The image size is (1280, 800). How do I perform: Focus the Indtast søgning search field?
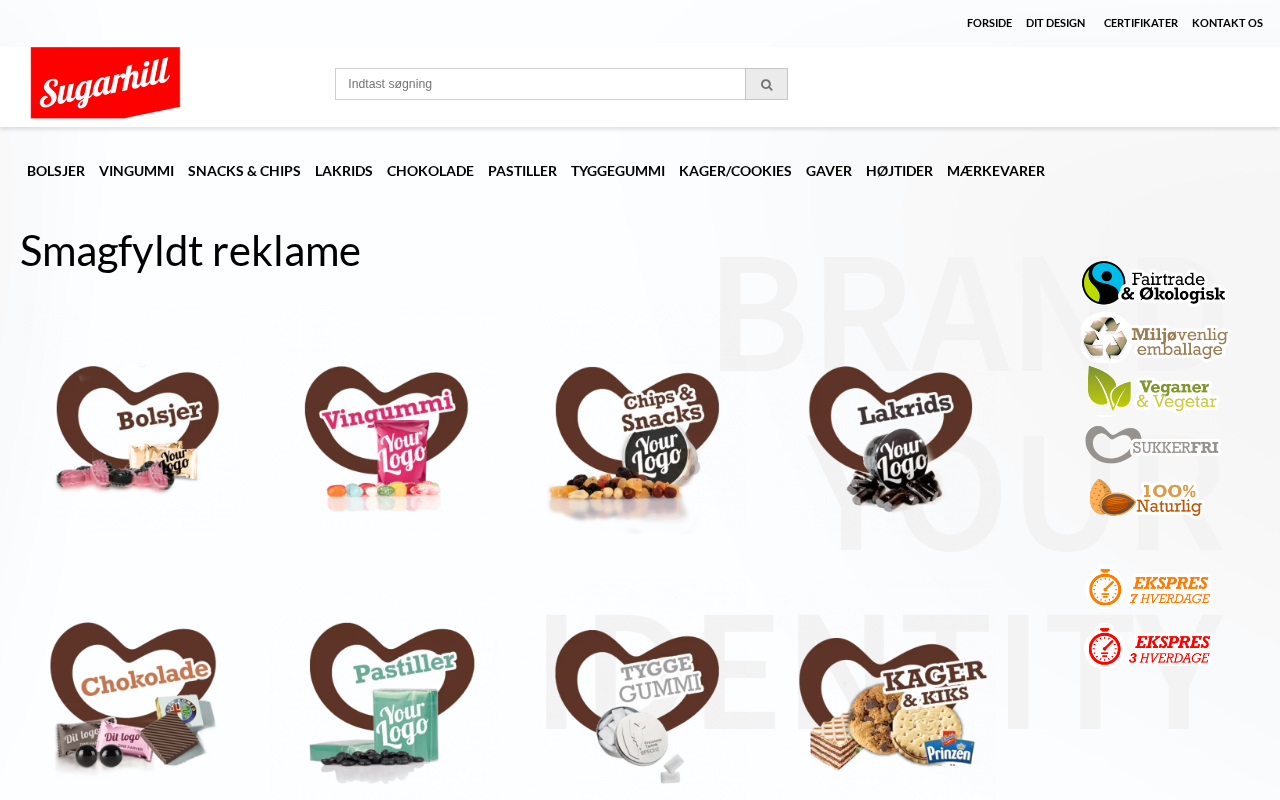540,84
